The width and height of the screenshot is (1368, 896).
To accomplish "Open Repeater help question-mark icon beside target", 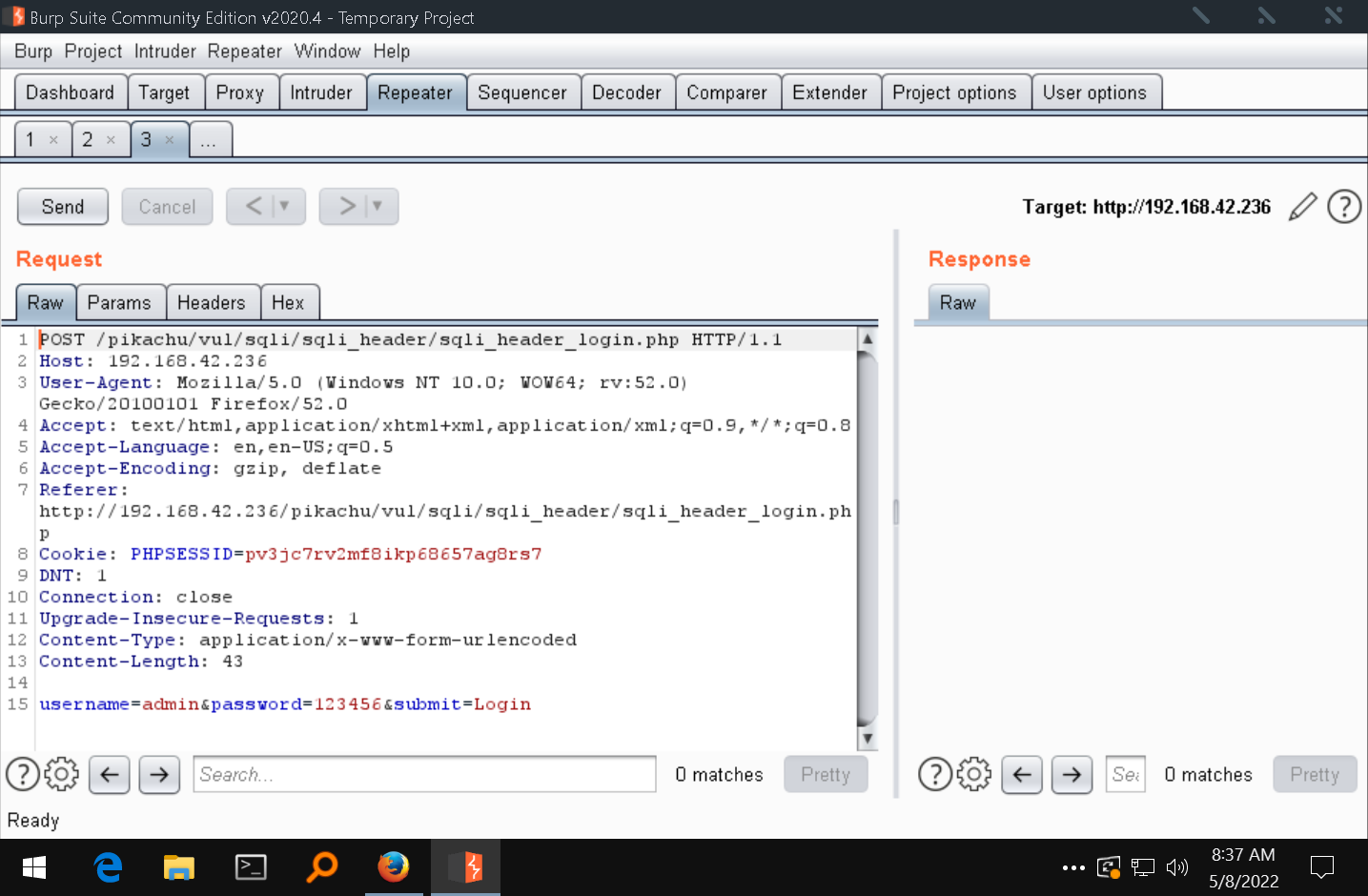I will [1344, 206].
